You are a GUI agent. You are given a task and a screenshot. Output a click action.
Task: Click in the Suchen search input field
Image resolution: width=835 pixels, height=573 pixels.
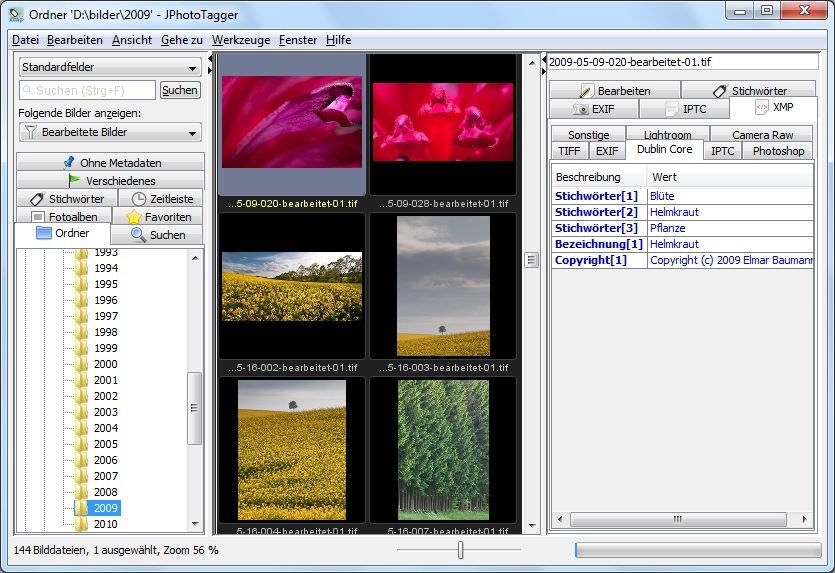click(87, 90)
